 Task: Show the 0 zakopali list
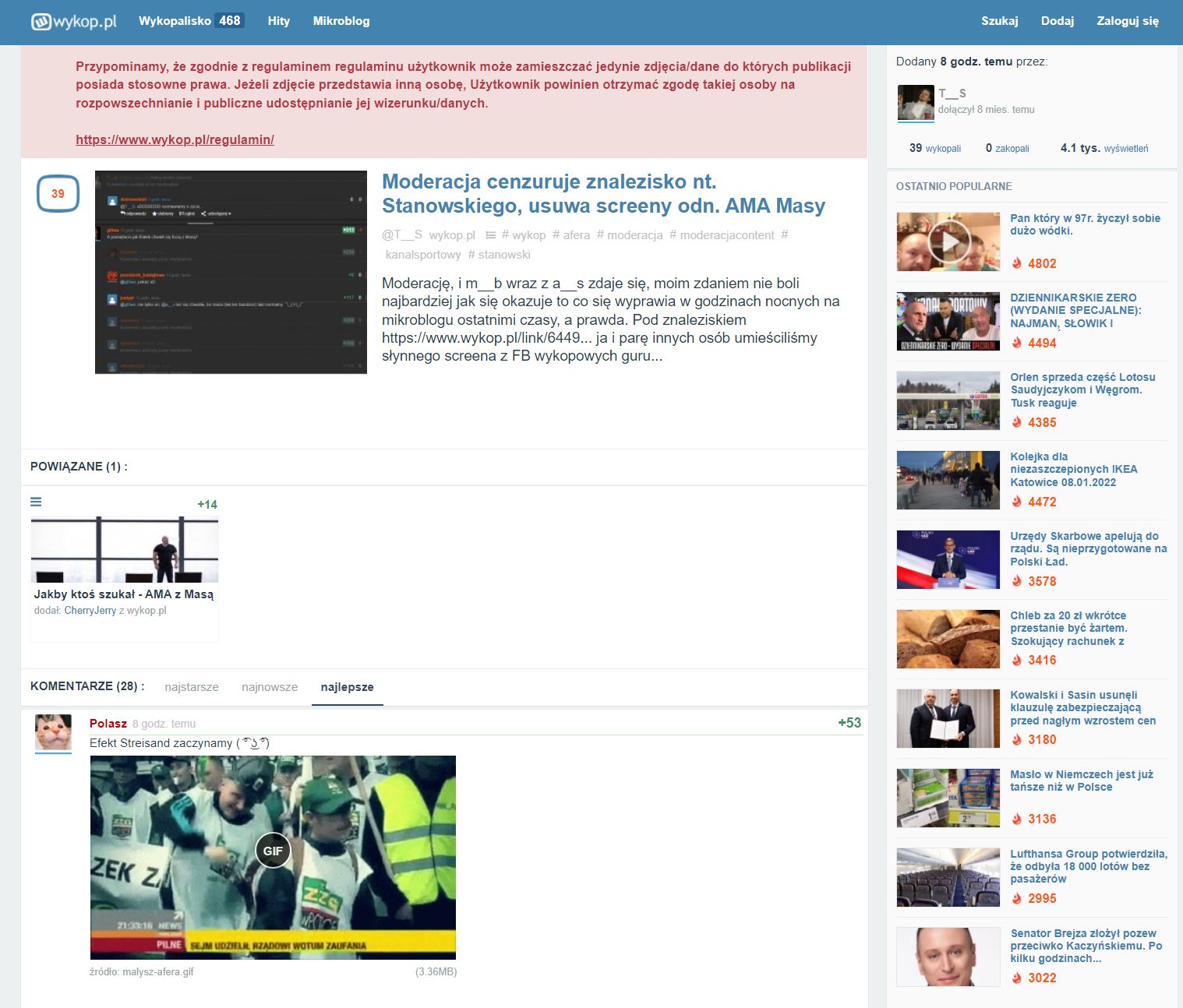1007,148
